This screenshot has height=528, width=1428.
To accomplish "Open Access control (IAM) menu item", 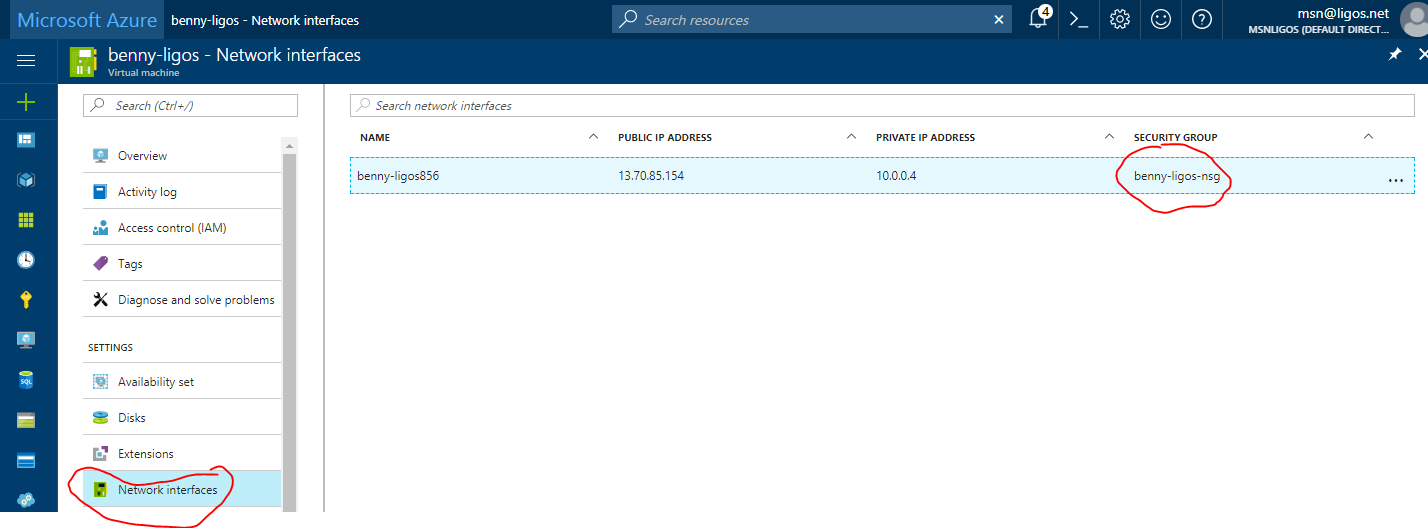I will tap(183, 227).
